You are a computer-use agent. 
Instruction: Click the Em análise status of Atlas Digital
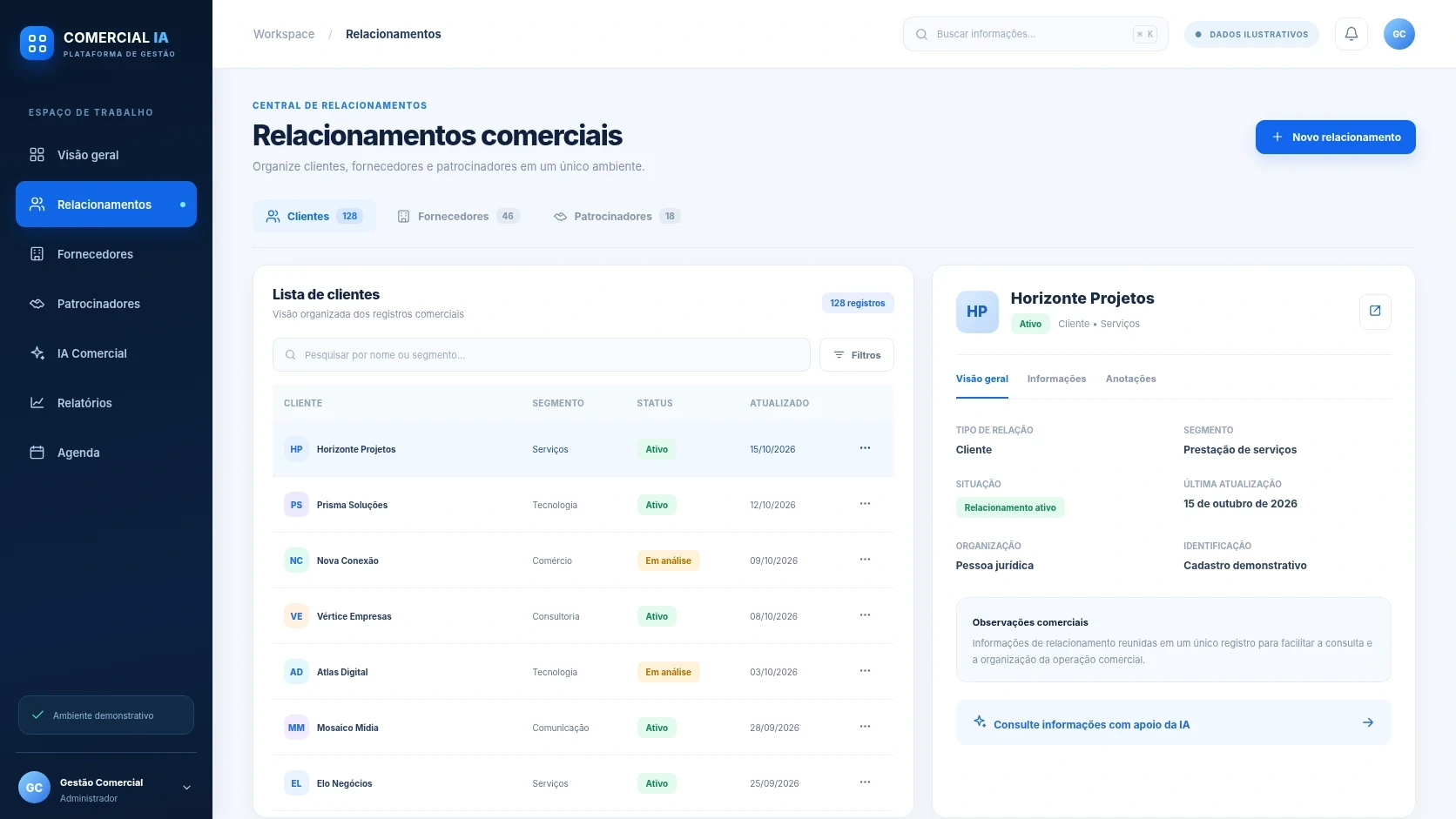point(668,672)
